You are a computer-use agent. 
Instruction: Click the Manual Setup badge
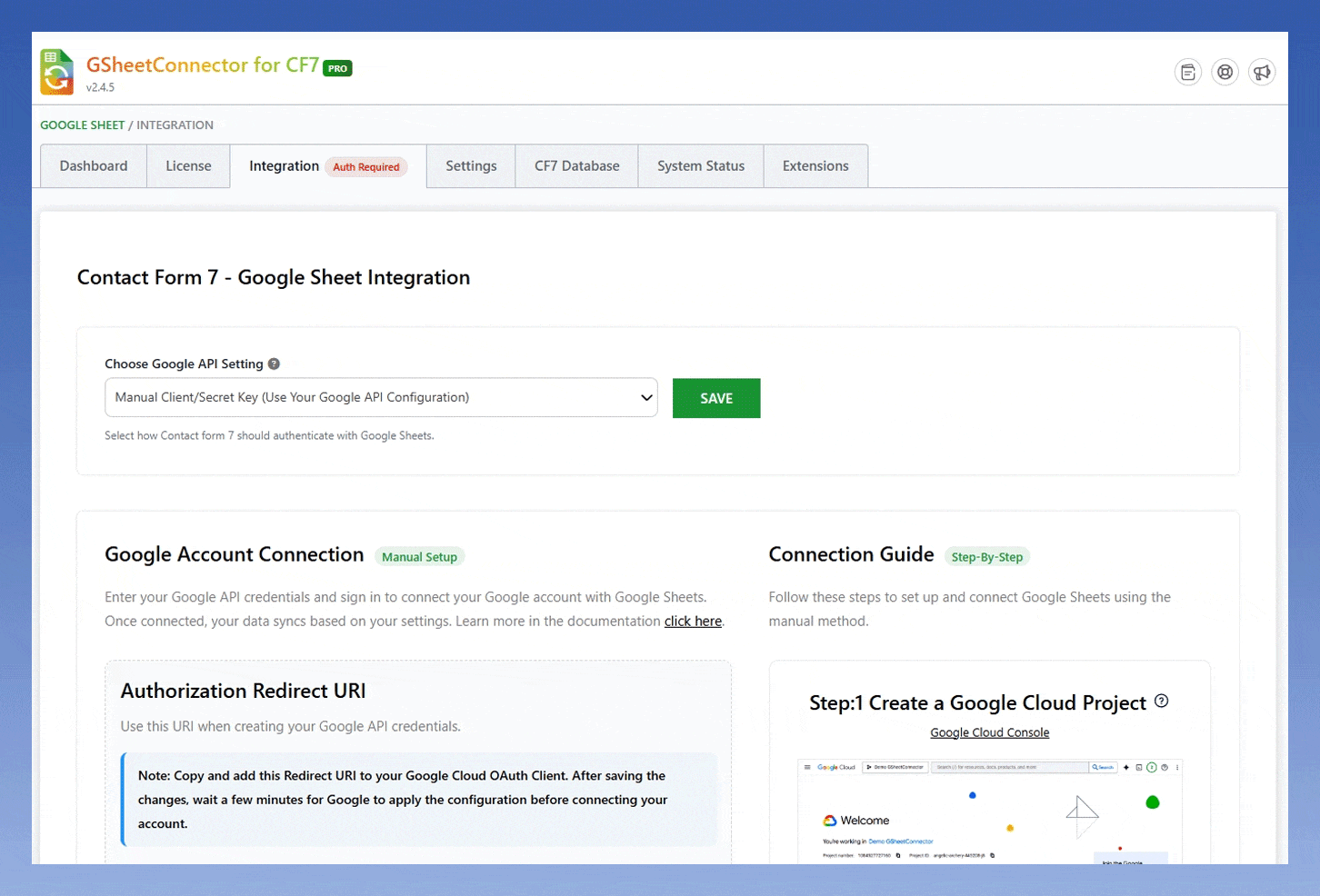pos(419,557)
